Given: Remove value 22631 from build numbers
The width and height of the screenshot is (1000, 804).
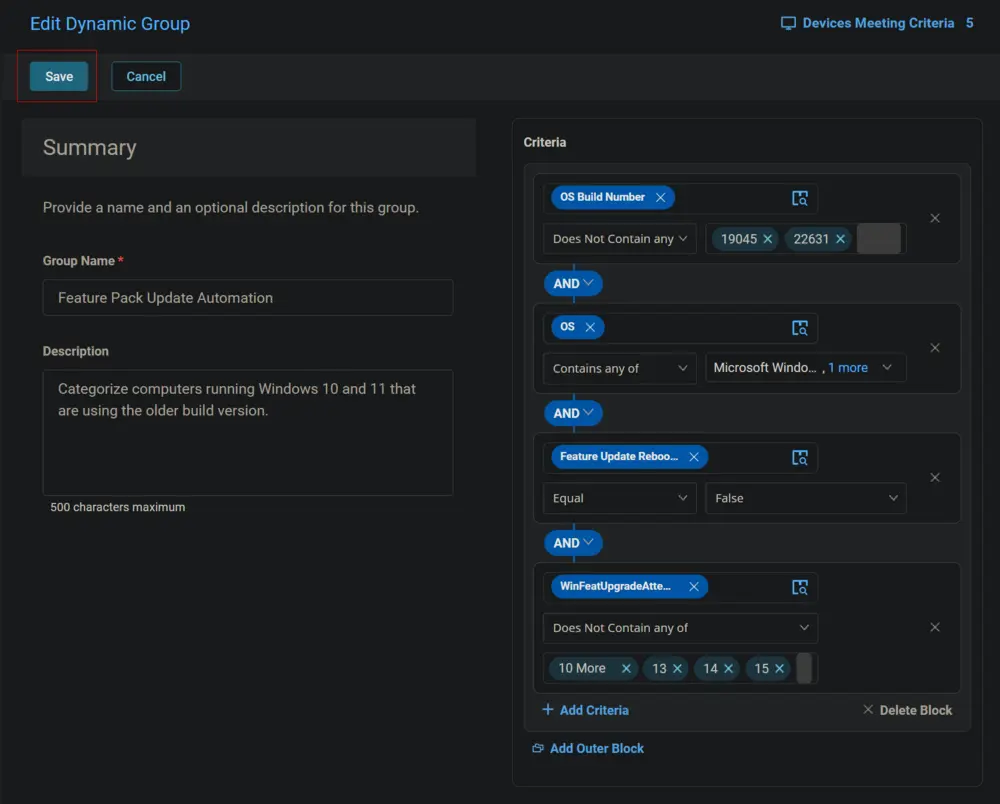Looking at the screenshot, I should point(841,239).
